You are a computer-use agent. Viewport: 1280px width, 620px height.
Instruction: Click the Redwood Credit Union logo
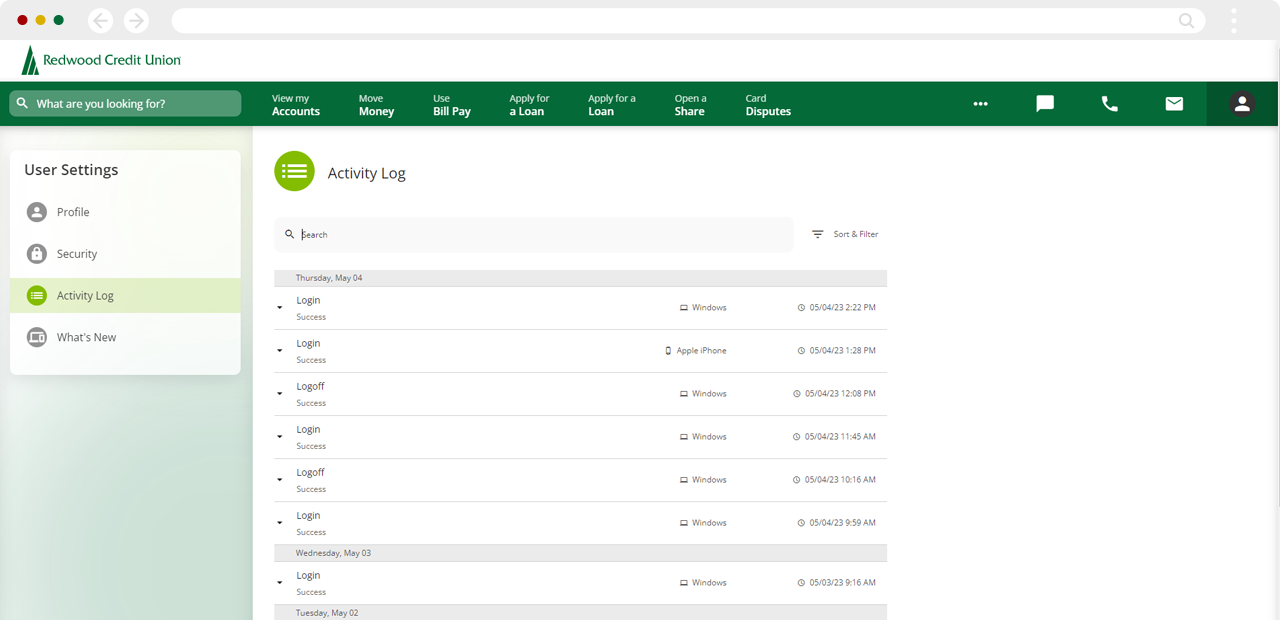click(101, 60)
